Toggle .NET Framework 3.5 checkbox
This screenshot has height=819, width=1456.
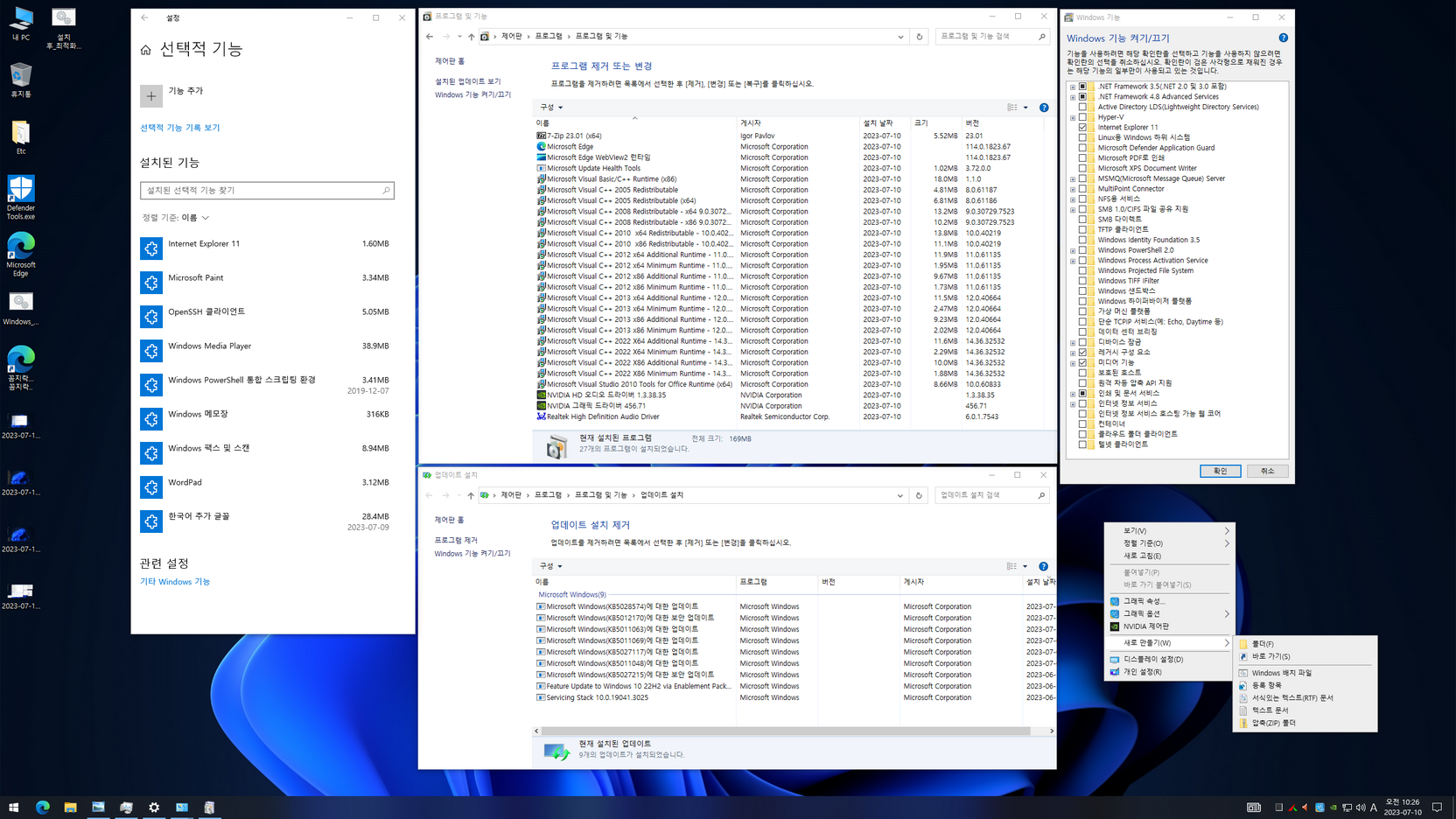1082,86
